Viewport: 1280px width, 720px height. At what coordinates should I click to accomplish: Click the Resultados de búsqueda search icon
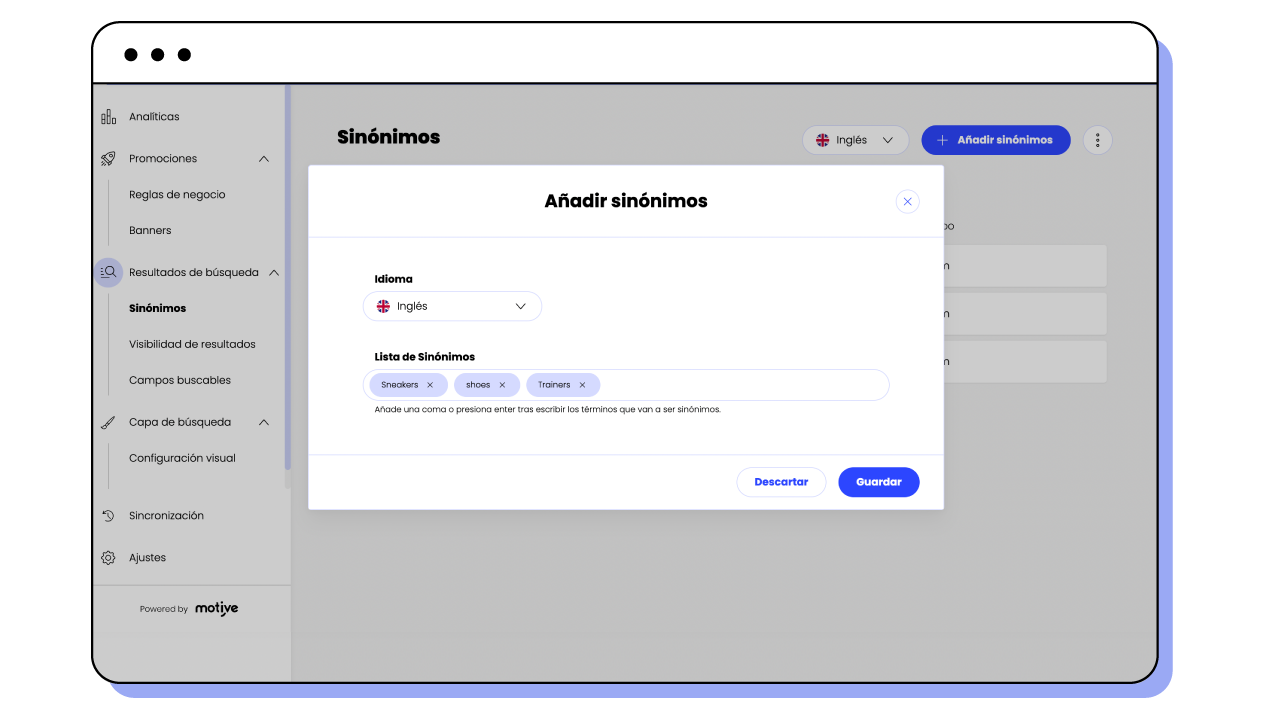[108, 272]
